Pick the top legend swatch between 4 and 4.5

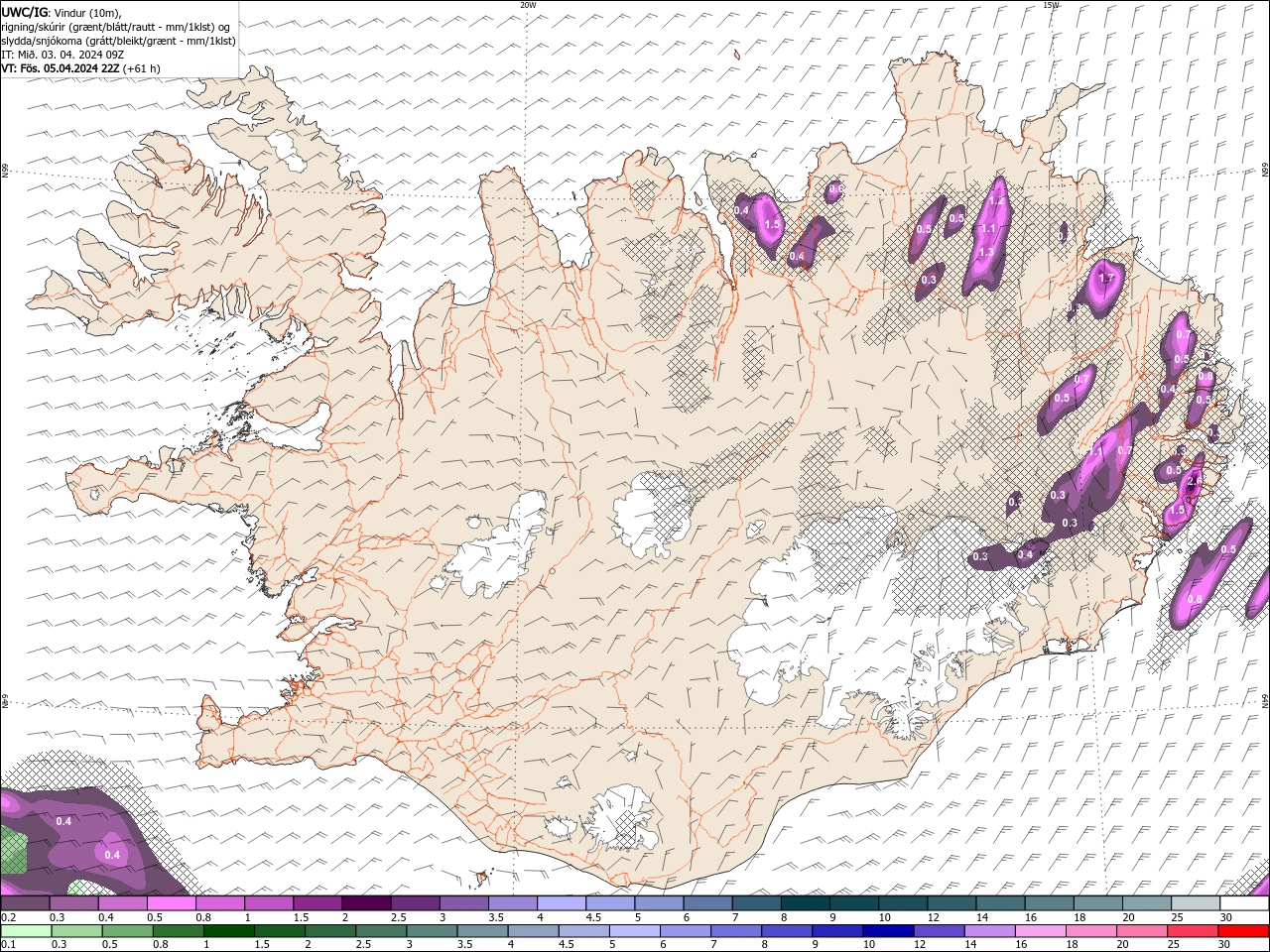click(x=562, y=903)
